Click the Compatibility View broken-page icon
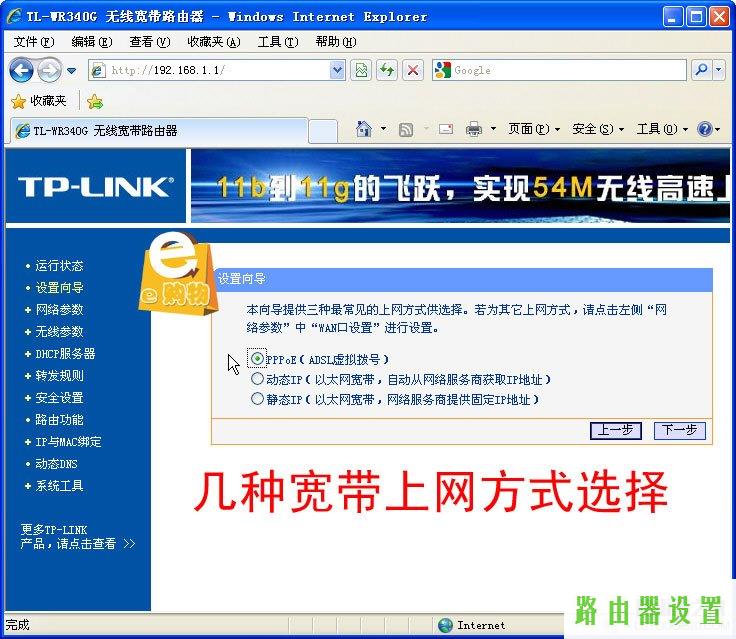The height and width of the screenshot is (639, 736). point(361,70)
